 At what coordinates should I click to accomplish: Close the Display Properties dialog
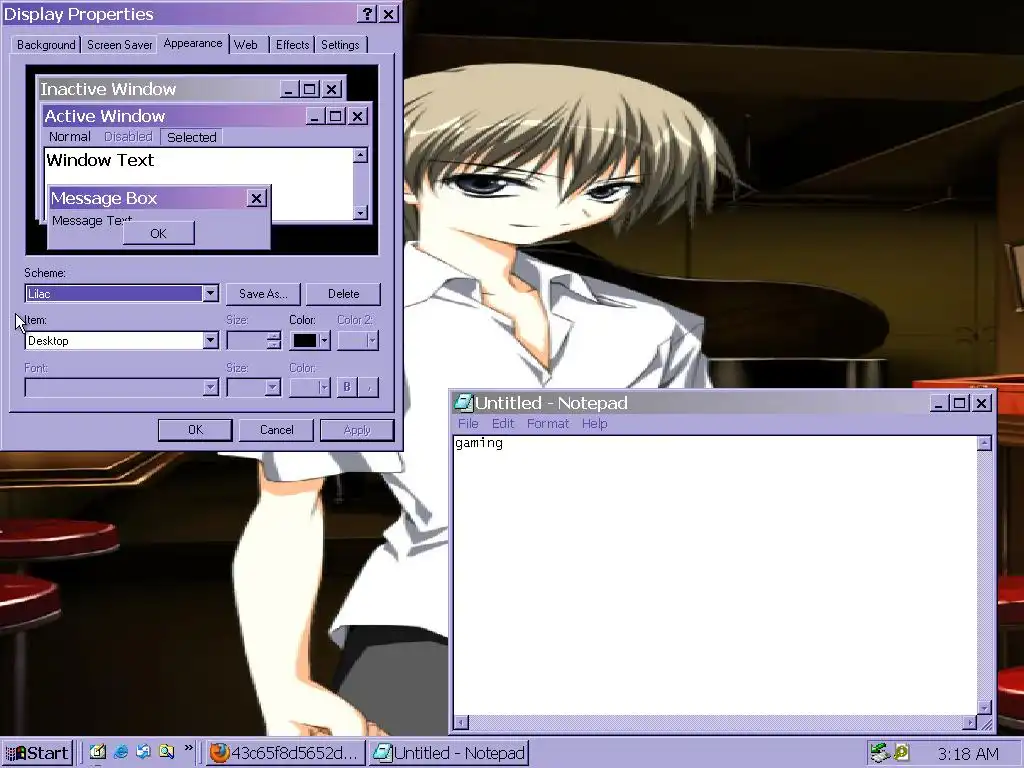(x=389, y=14)
